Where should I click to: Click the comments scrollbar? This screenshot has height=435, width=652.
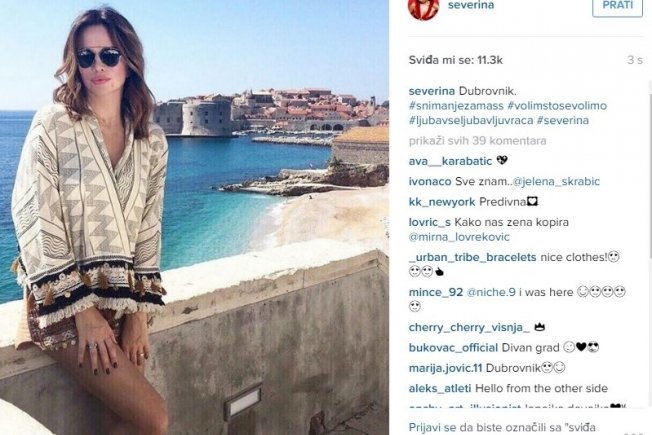pos(649,243)
